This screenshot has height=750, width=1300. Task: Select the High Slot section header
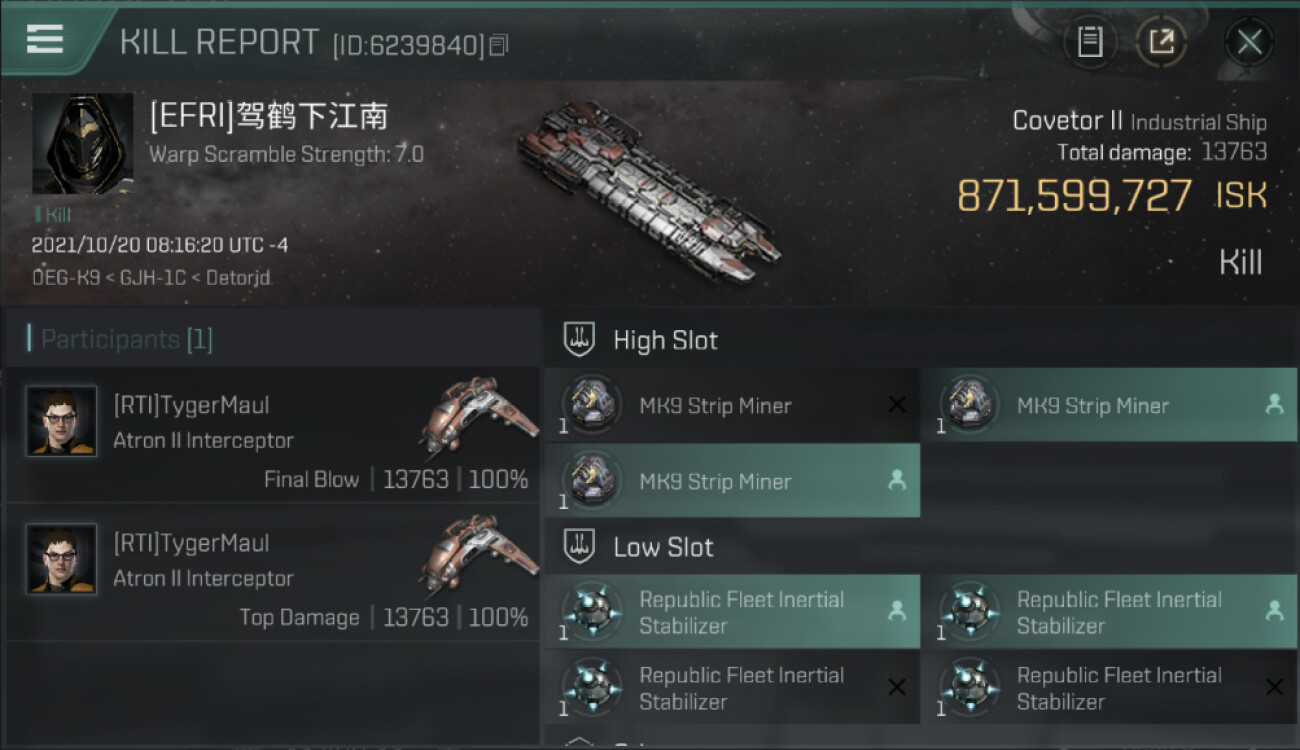point(665,340)
